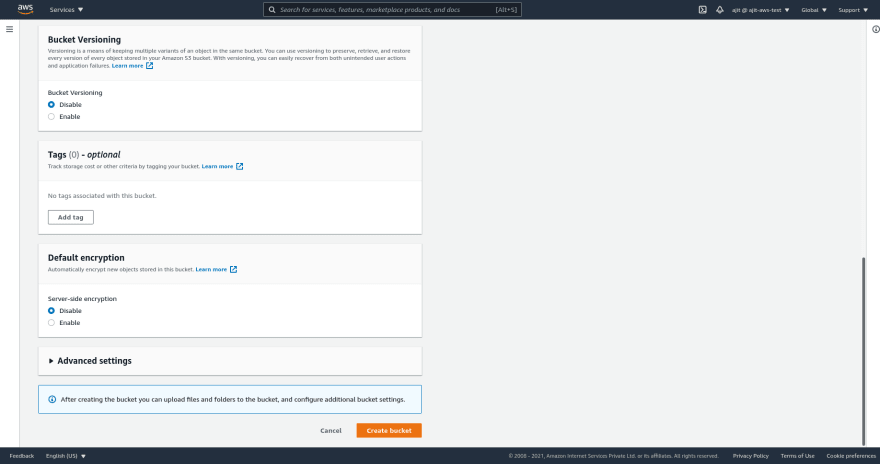Select Enable for Server-side encryption
Image resolution: width=880 pixels, height=464 pixels.
[51, 323]
